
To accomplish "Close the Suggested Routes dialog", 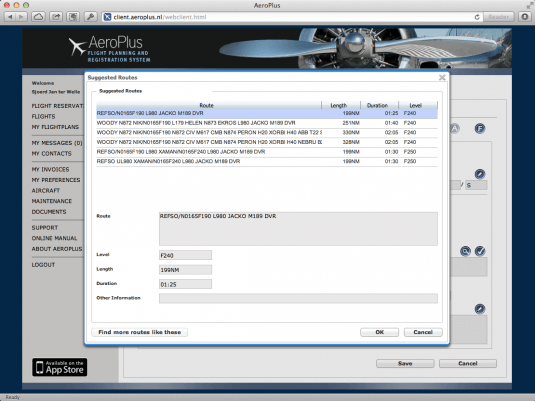I will pyautogui.click(x=442, y=77).
